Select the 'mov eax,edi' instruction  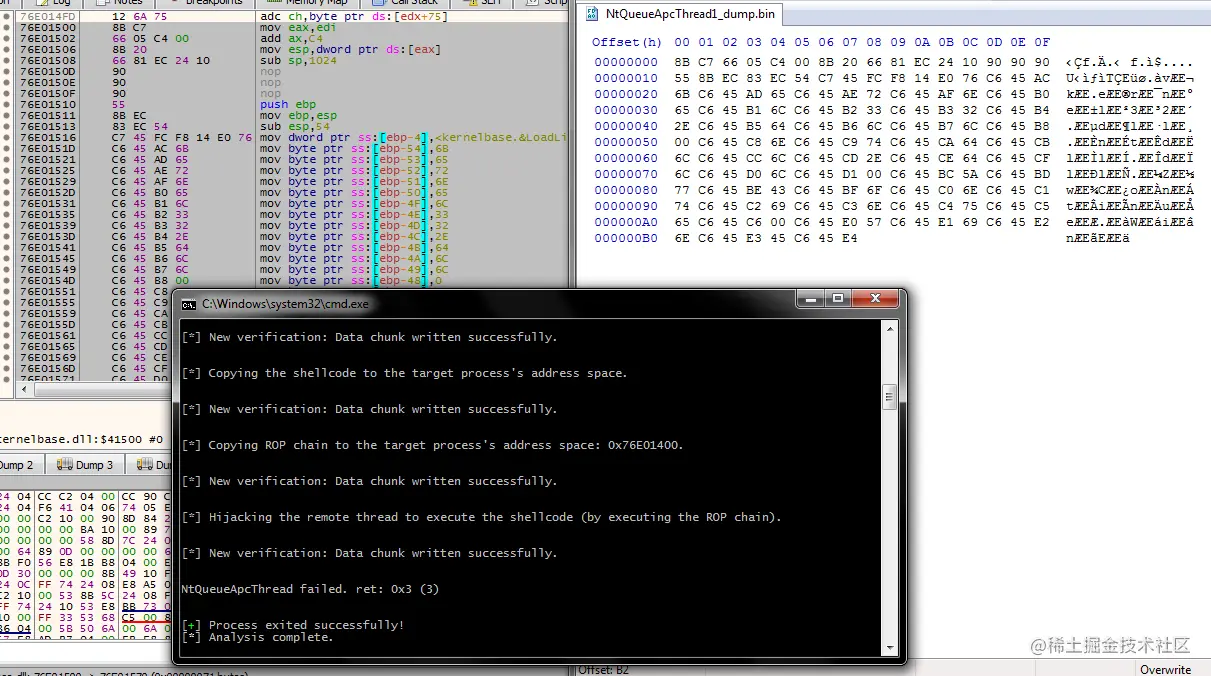(299, 28)
